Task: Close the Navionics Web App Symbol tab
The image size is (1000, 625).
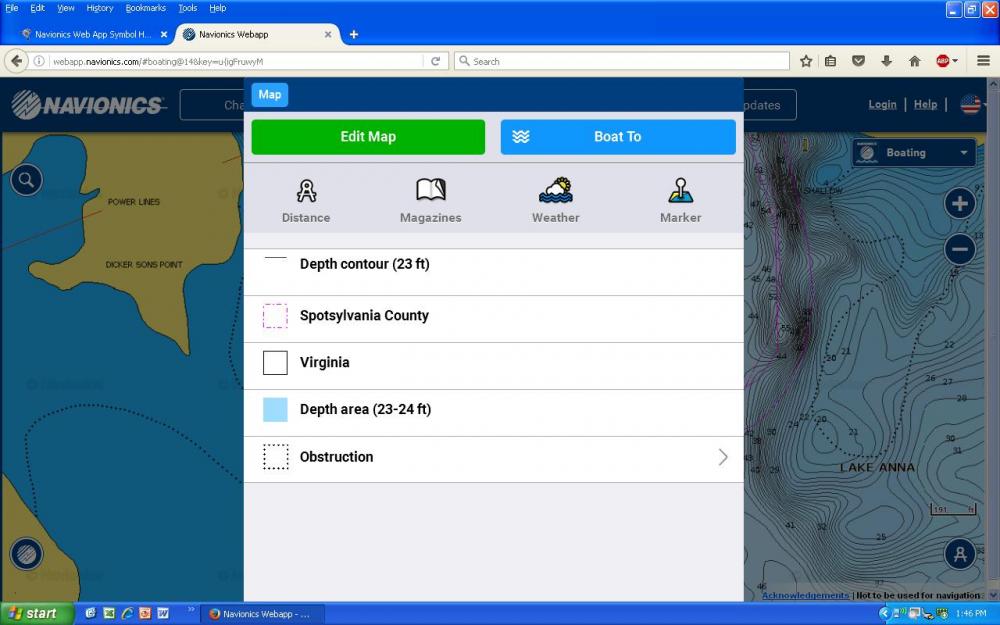Action: click(x=164, y=34)
